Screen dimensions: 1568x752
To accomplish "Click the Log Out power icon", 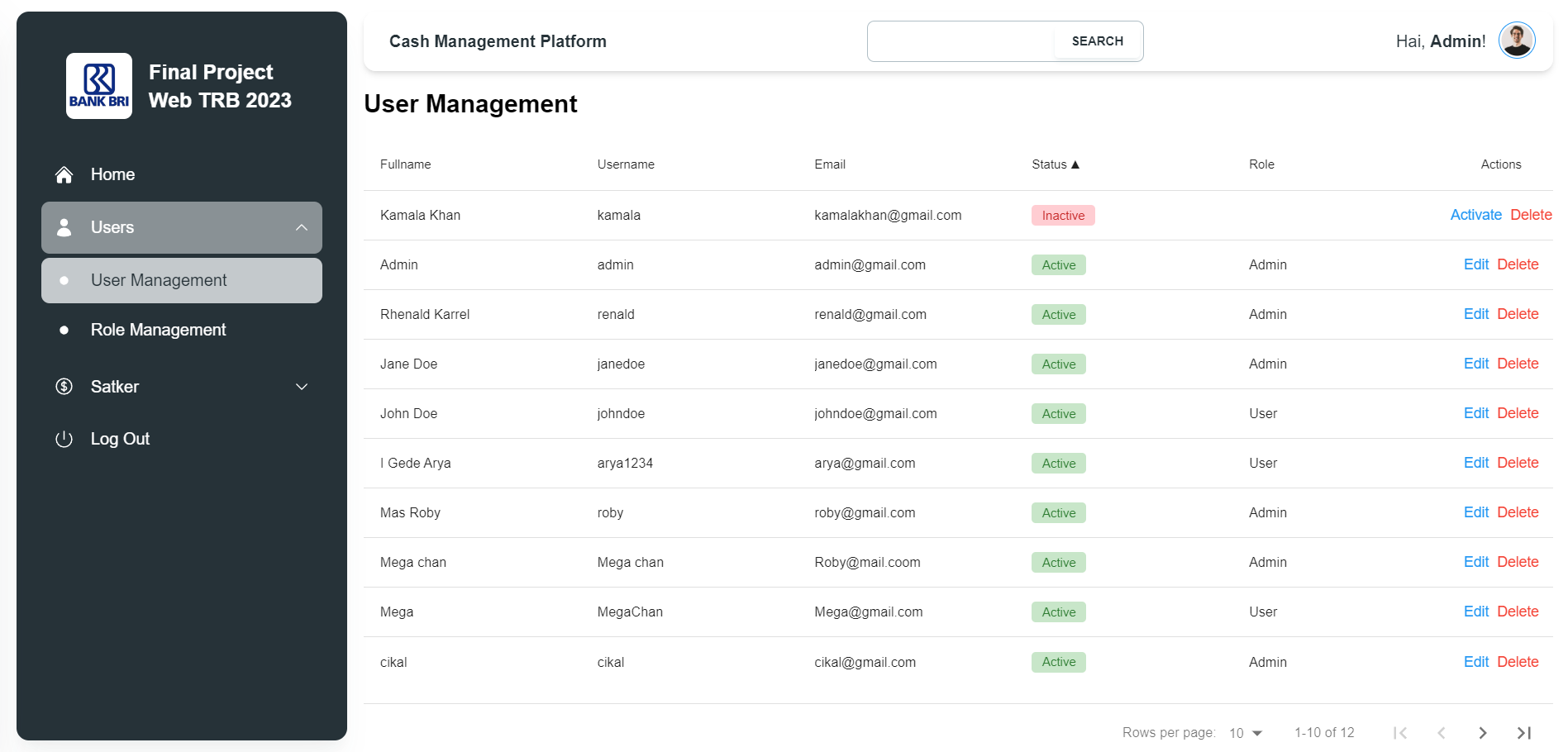I will tap(64, 439).
